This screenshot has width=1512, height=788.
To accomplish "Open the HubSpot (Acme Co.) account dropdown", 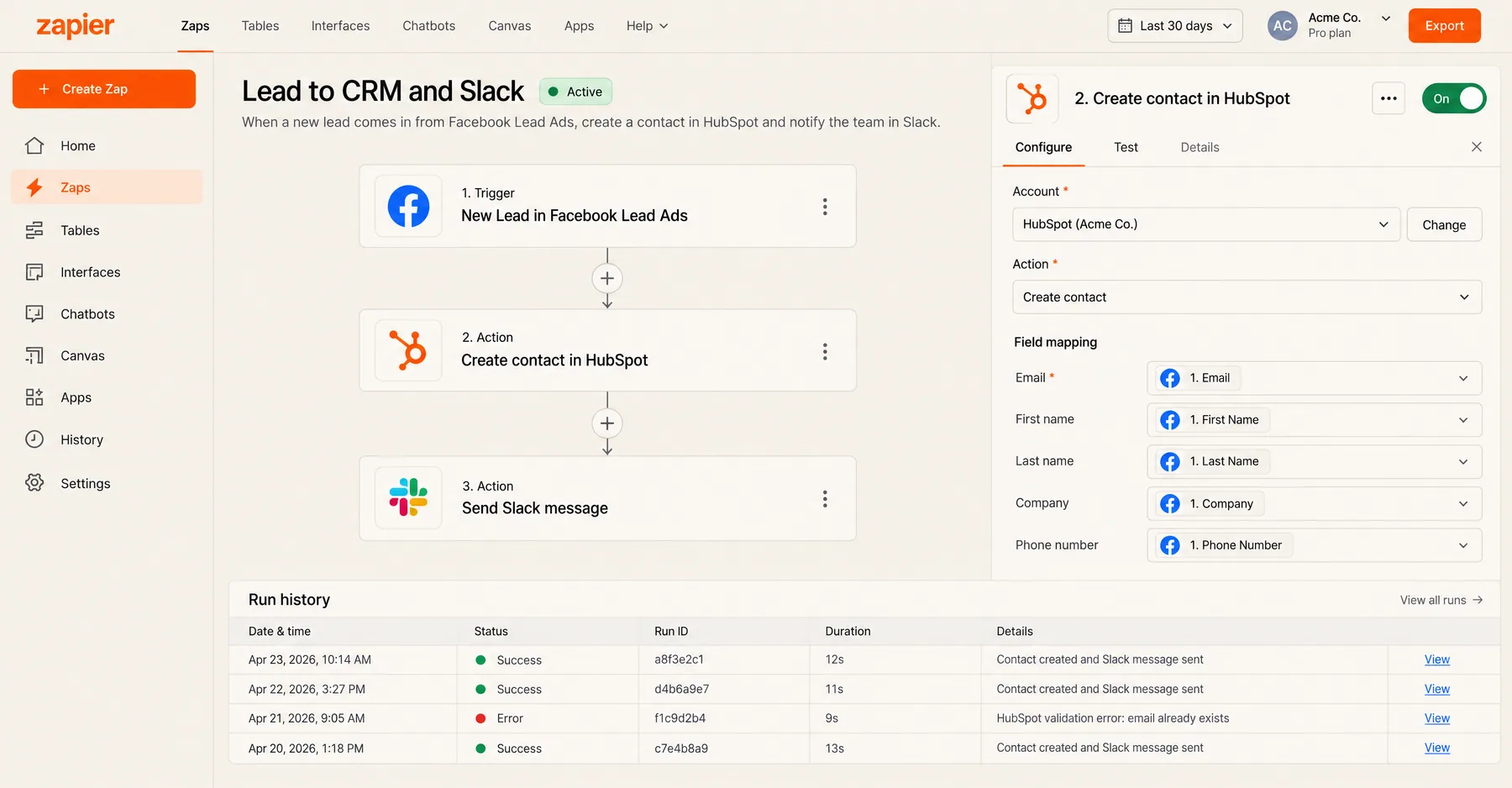I will pos(1206,224).
